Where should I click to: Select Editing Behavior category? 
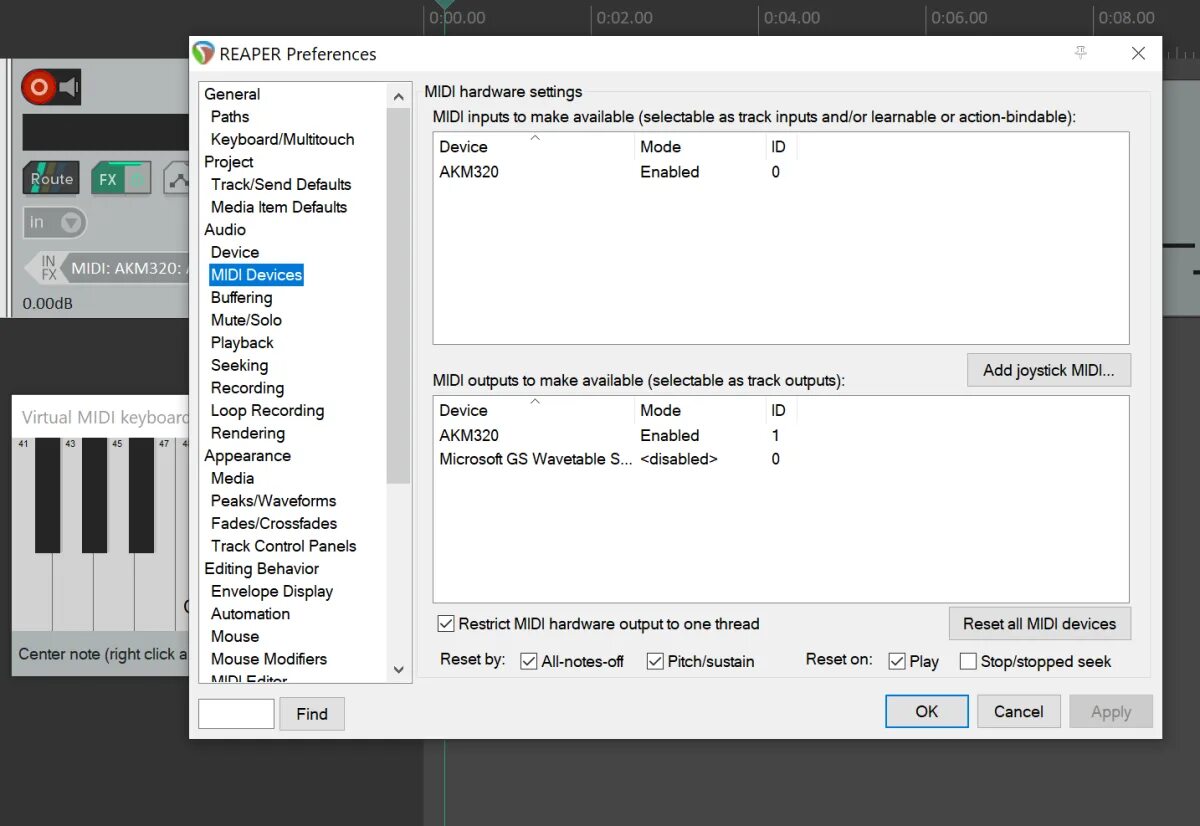pos(261,569)
